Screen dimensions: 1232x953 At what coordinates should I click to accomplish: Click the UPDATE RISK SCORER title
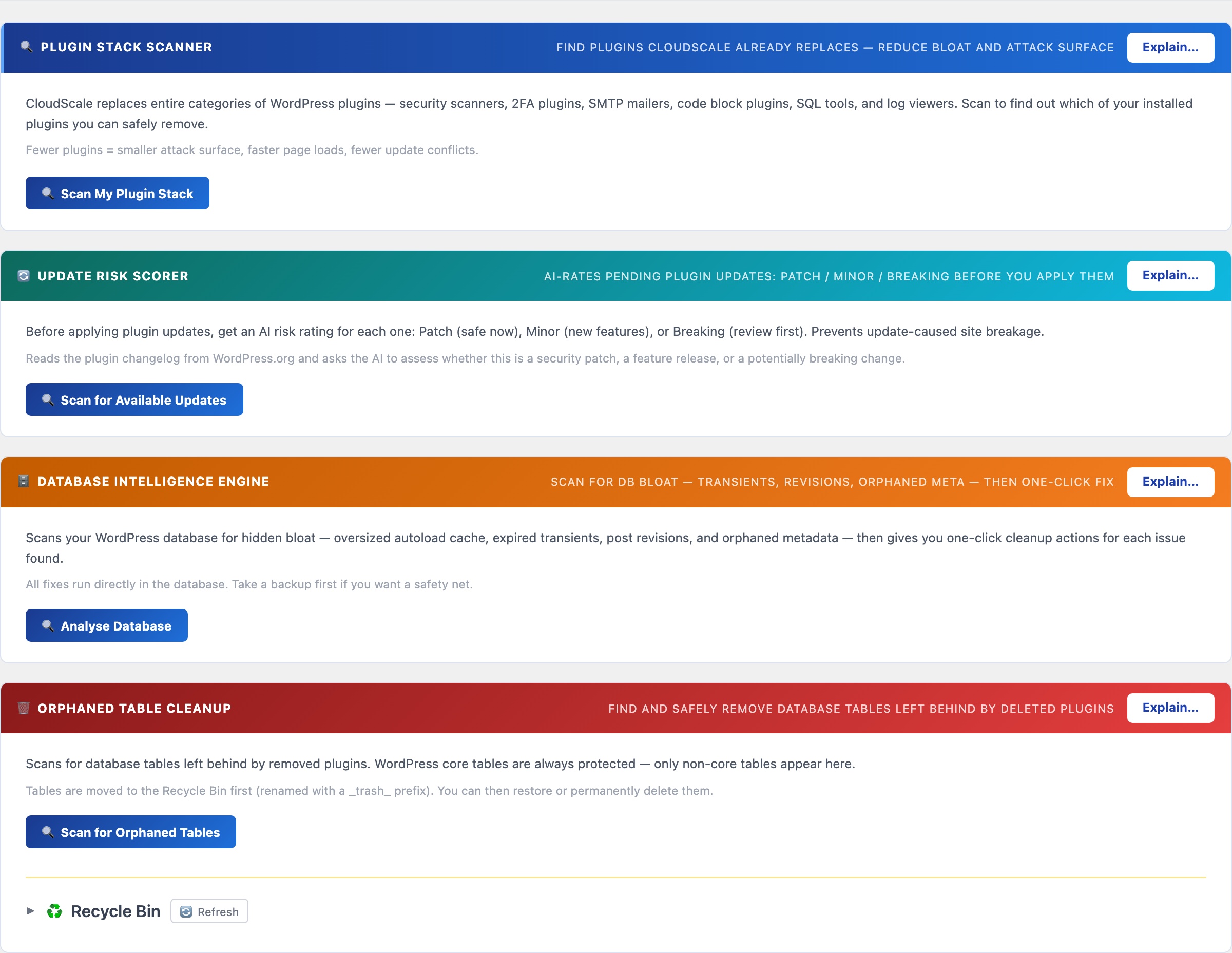click(113, 276)
